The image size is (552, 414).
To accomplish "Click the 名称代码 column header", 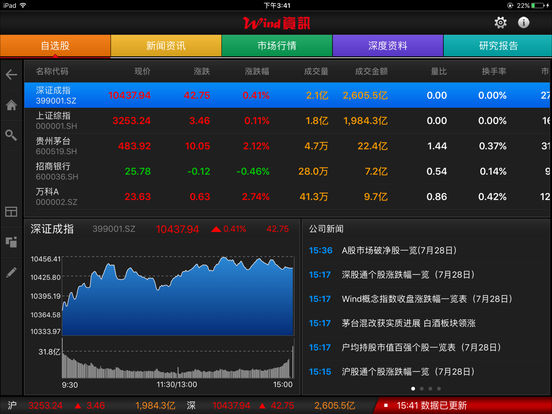I will click(x=52, y=71).
